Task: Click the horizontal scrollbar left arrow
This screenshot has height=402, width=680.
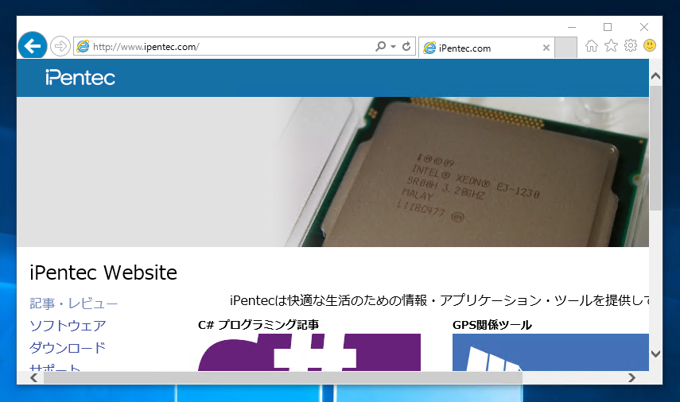Action: coord(34,378)
